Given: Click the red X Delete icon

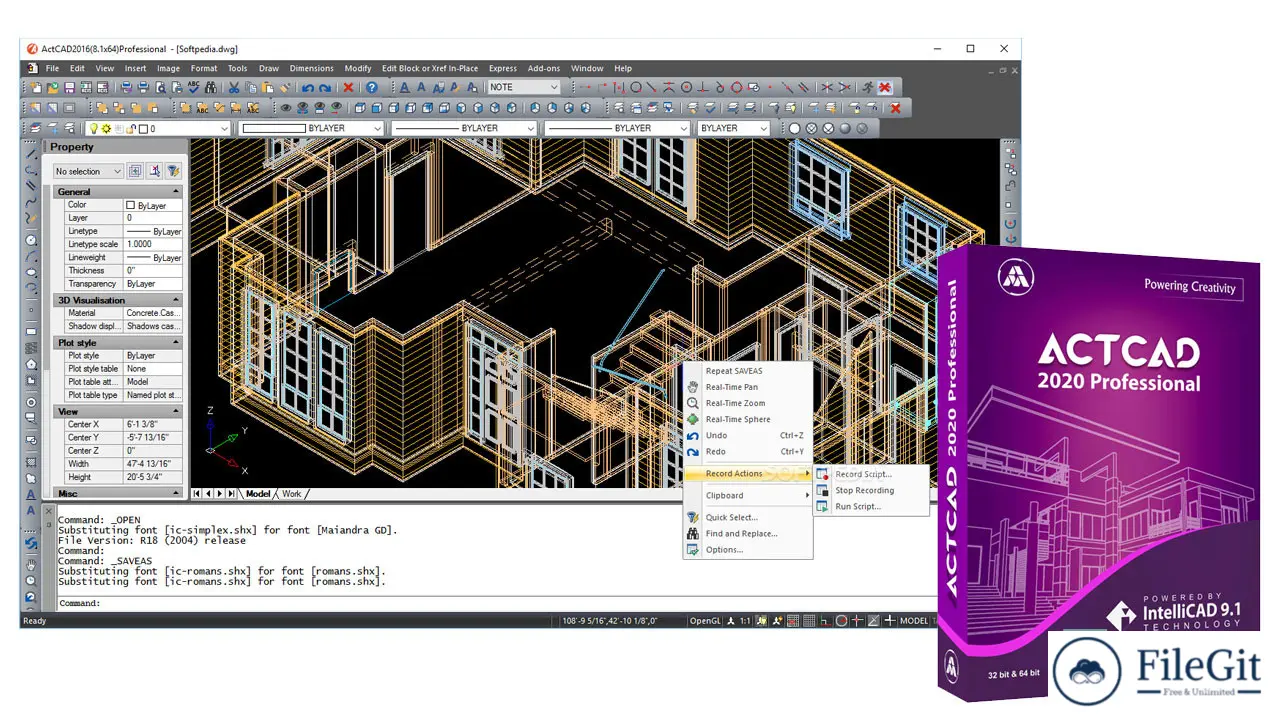Looking at the screenshot, I should click(x=348, y=87).
